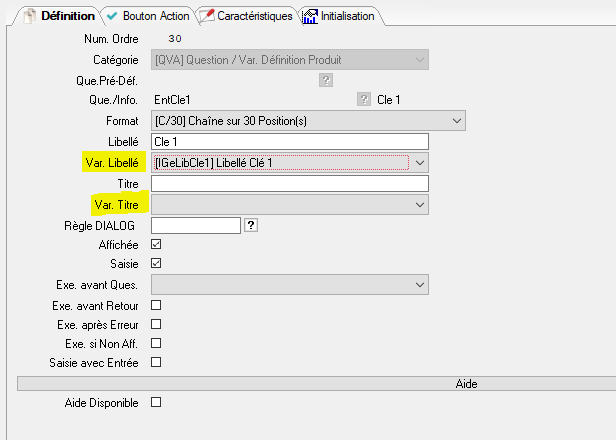616x440 pixels.
Task: Select the Définition tab
Action: [x=59, y=16]
